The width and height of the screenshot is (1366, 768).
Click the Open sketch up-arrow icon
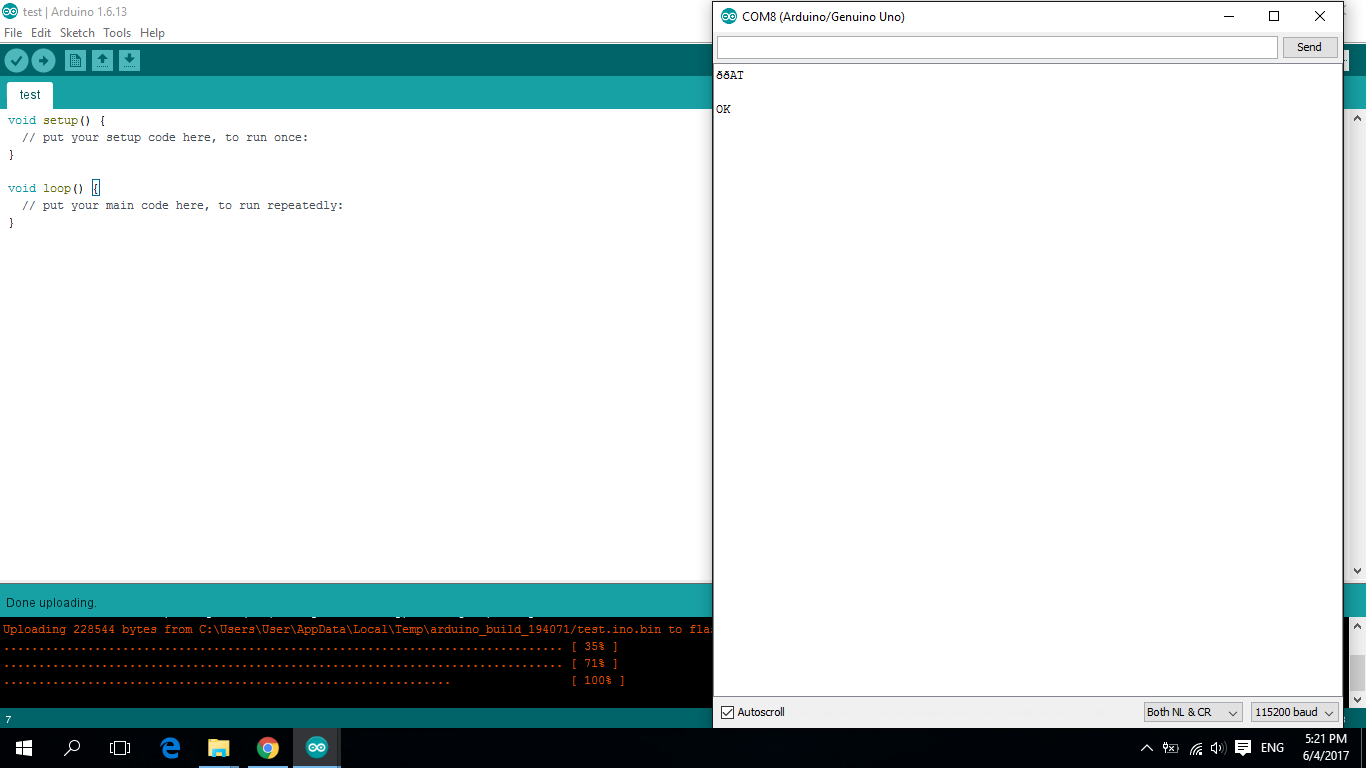102,61
